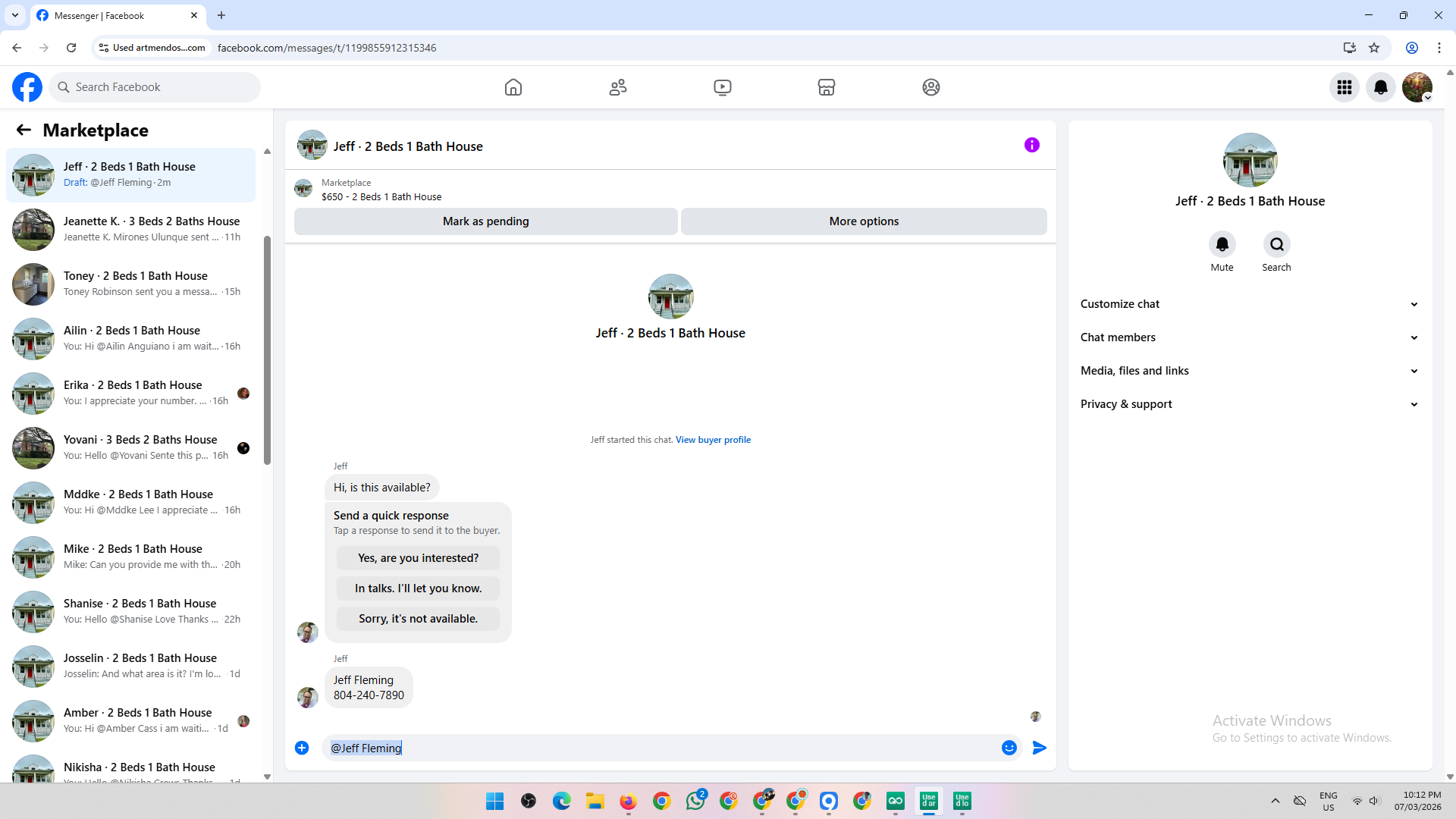1456x819 pixels.
Task: Open the Groups icon in top navigation
Action: pos(931,87)
